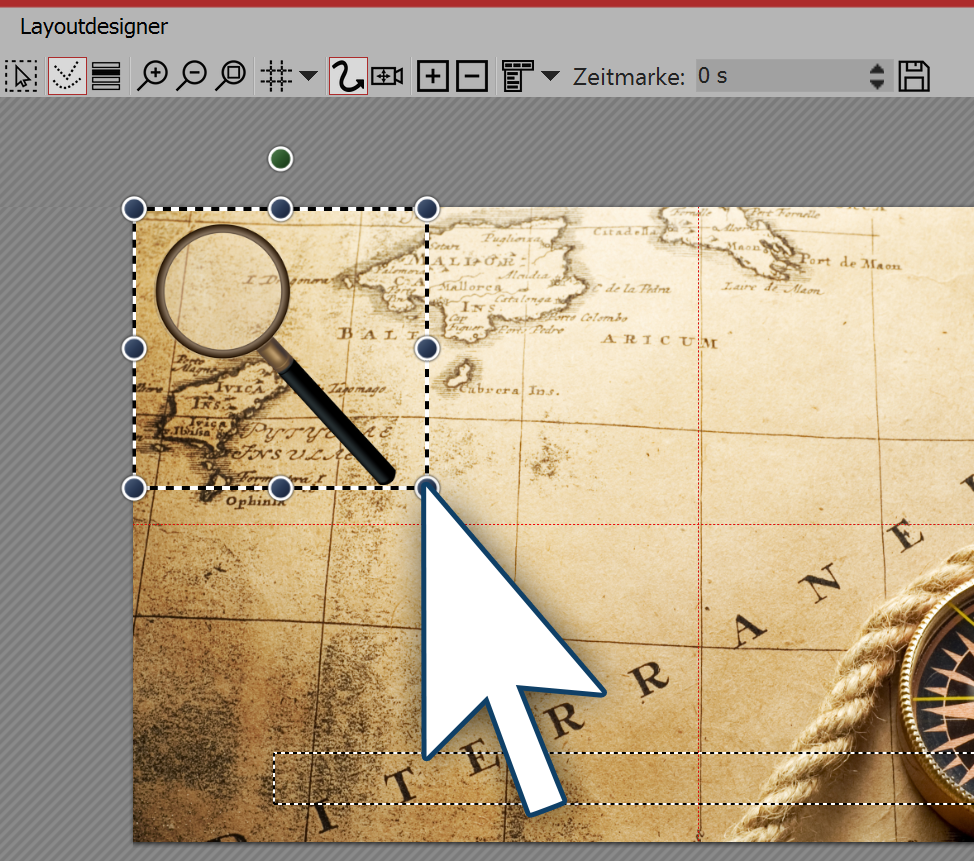
Task: Toggle the remove keyframe minus button
Action: pos(471,75)
